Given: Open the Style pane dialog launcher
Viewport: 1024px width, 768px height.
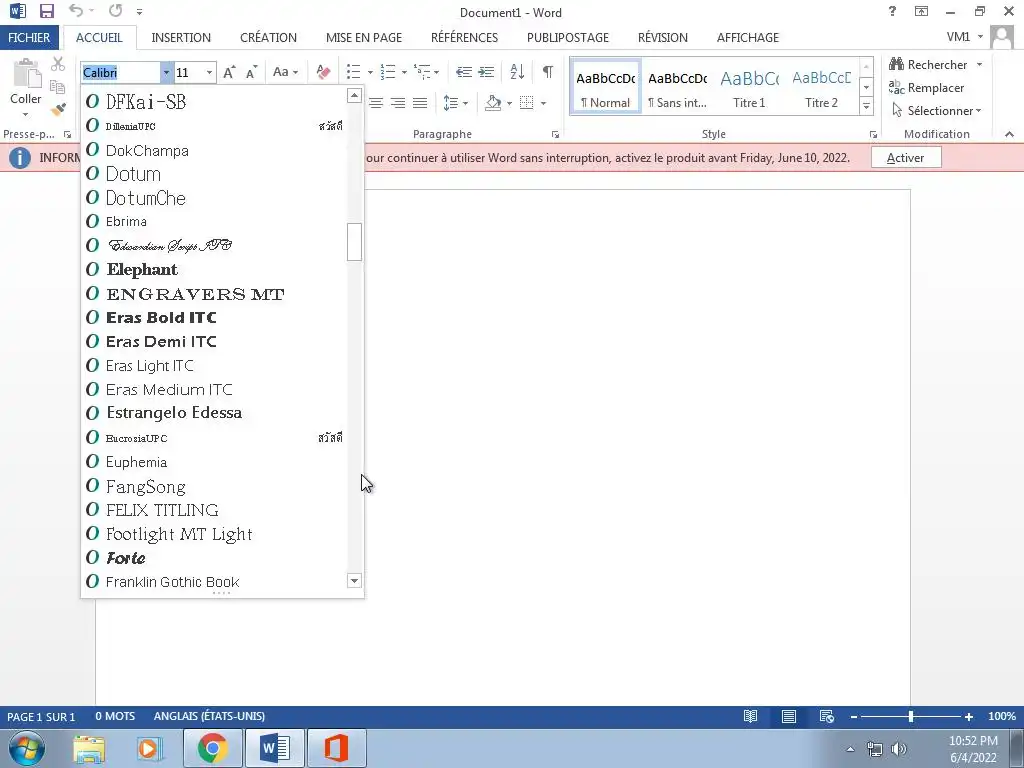Looking at the screenshot, I should [873, 135].
